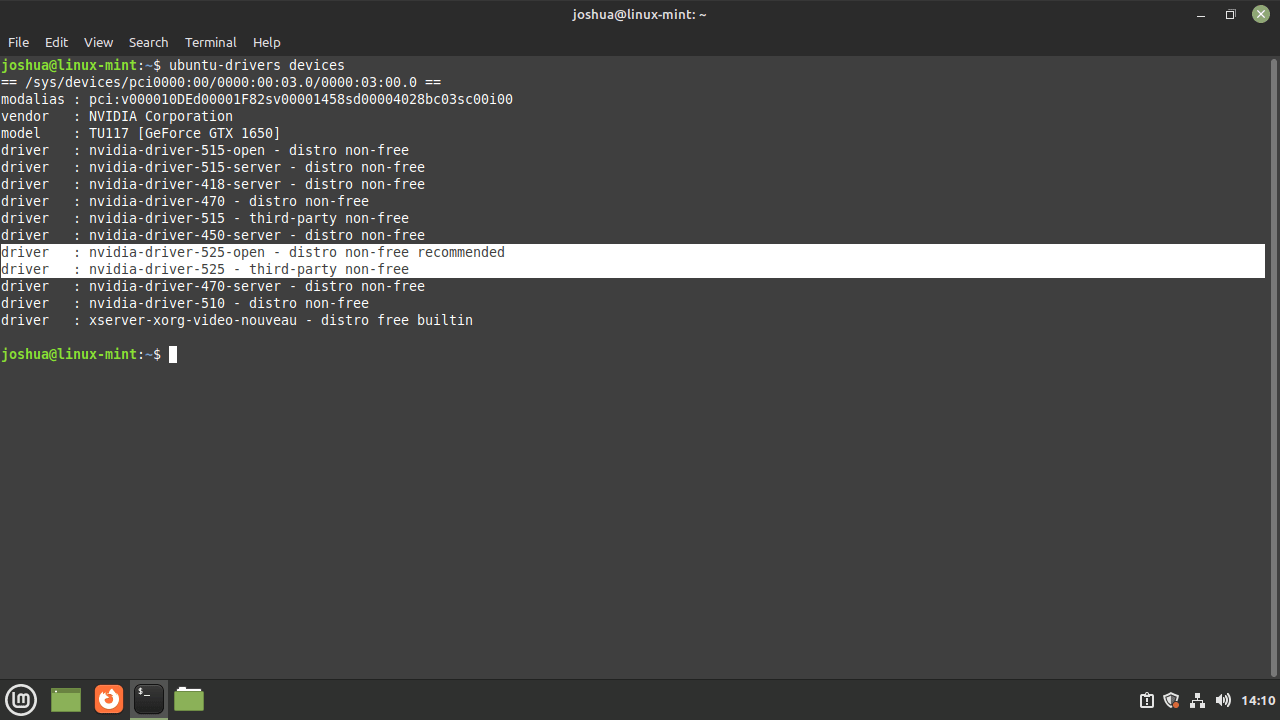This screenshot has height=720, width=1280.
Task: Open the File menu
Action: [x=18, y=42]
